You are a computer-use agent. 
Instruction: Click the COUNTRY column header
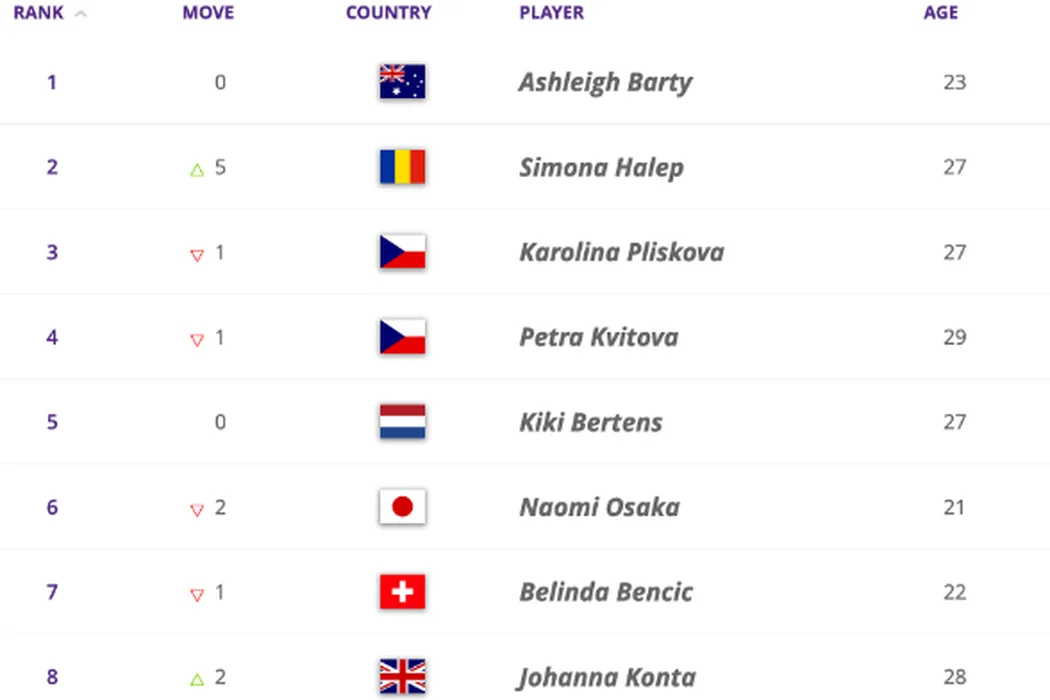388,14
